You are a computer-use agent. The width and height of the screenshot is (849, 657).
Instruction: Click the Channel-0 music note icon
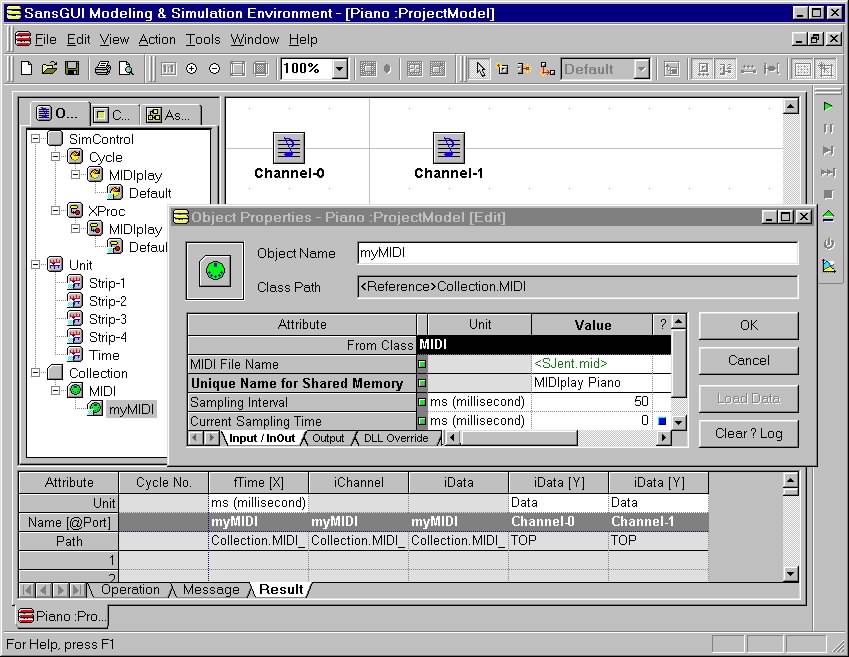pos(289,148)
